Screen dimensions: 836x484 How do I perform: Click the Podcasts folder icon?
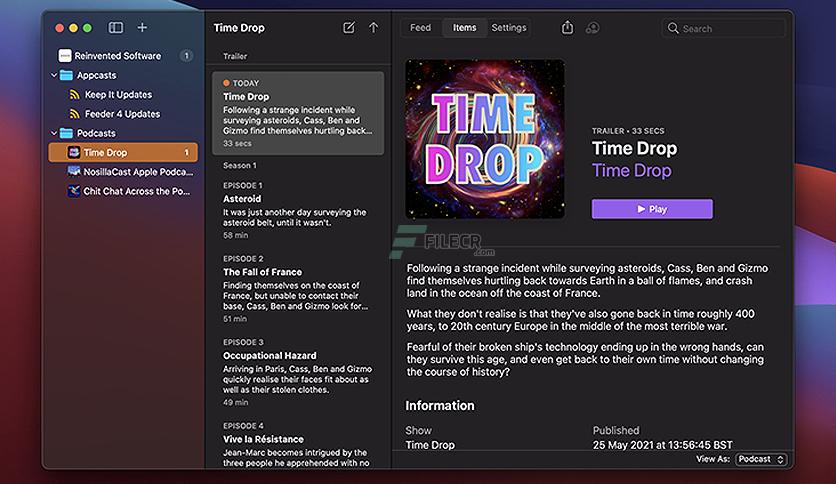(x=66, y=133)
